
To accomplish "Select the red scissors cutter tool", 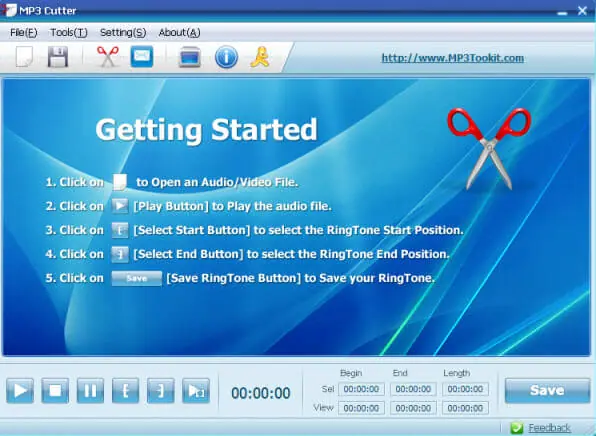I will [x=108, y=57].
